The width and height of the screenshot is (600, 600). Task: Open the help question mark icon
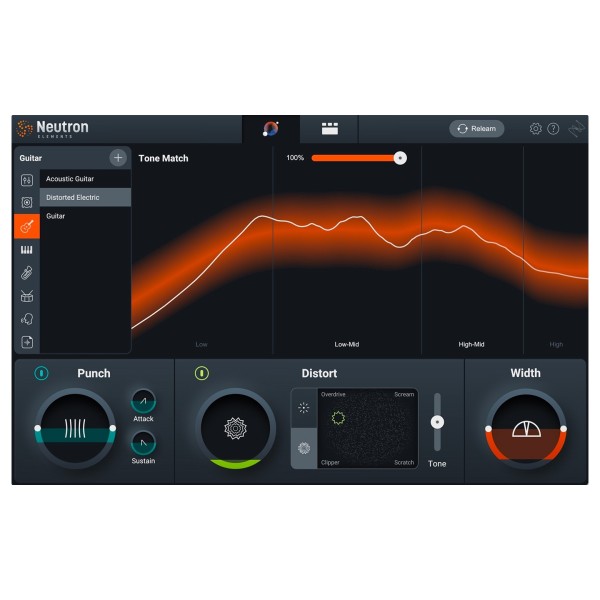click(x=553, y=129)
